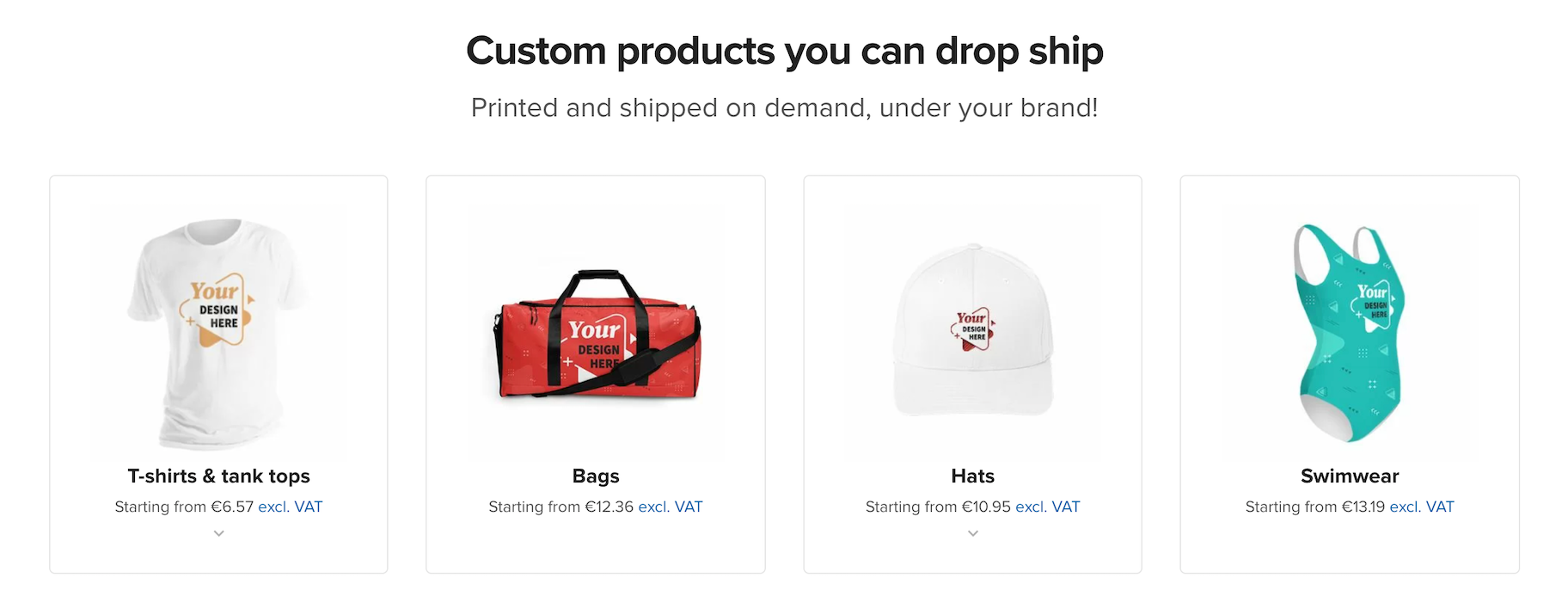
Task: Select the Bags product card
Action: (x=596, y=374)
